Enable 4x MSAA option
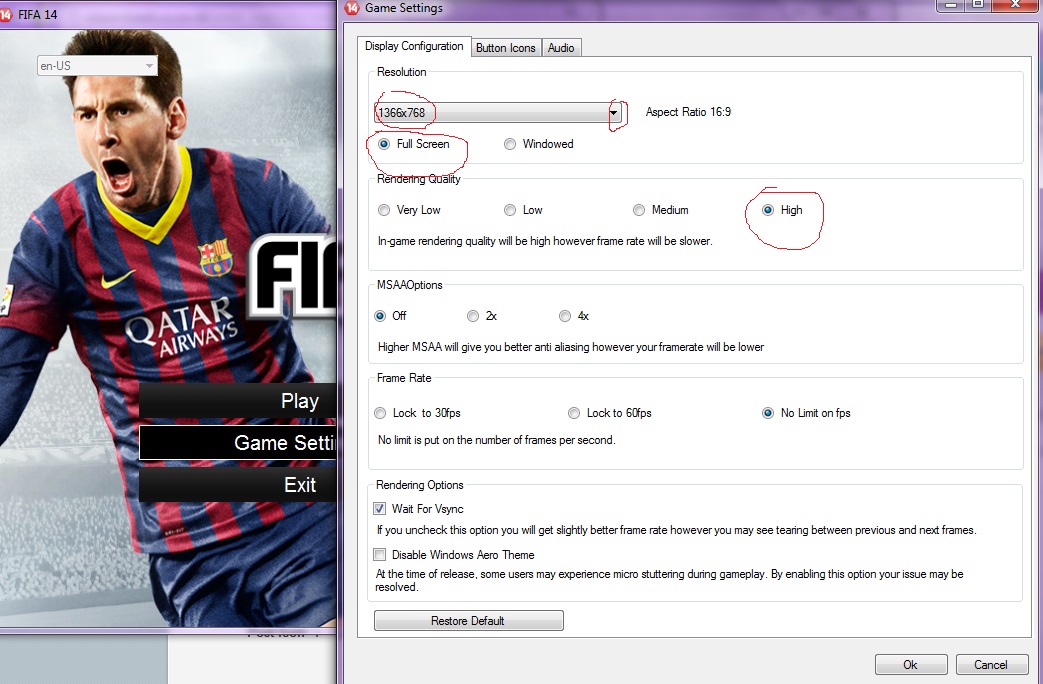Image resolution: width=1043 pixels, height=684 pixels. [566, 316]
